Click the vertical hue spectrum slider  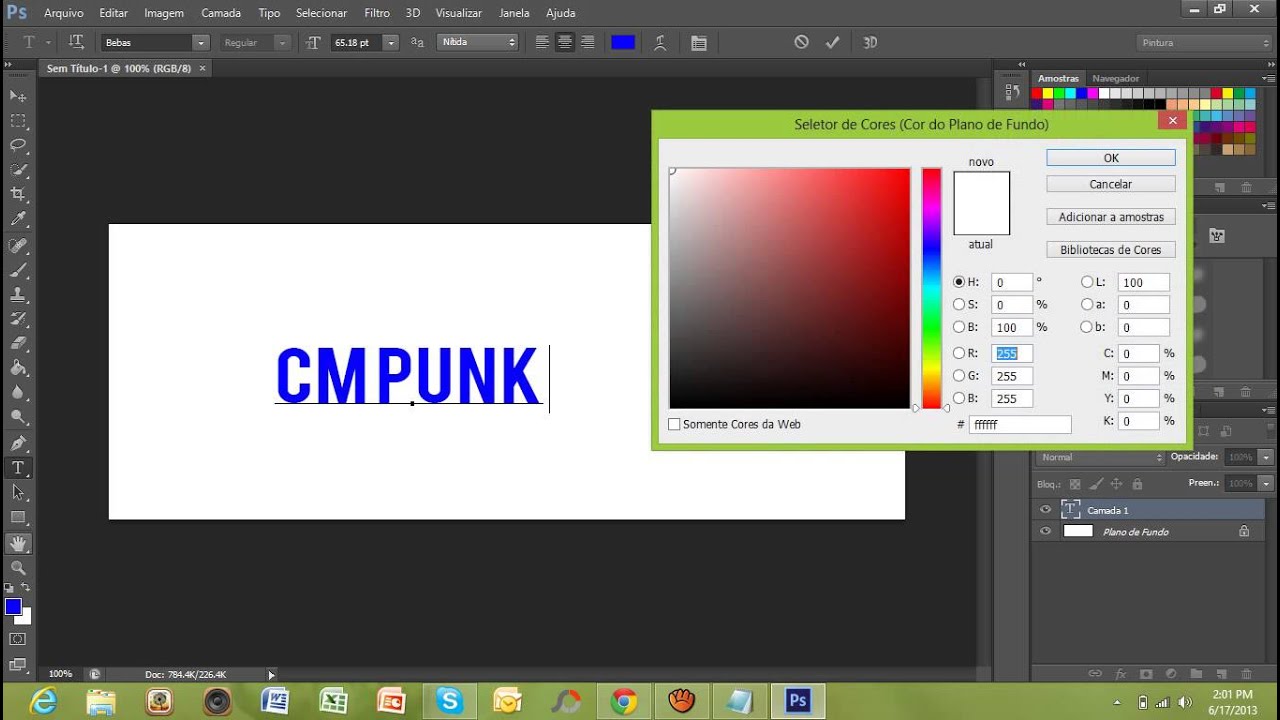pos(932,288)
